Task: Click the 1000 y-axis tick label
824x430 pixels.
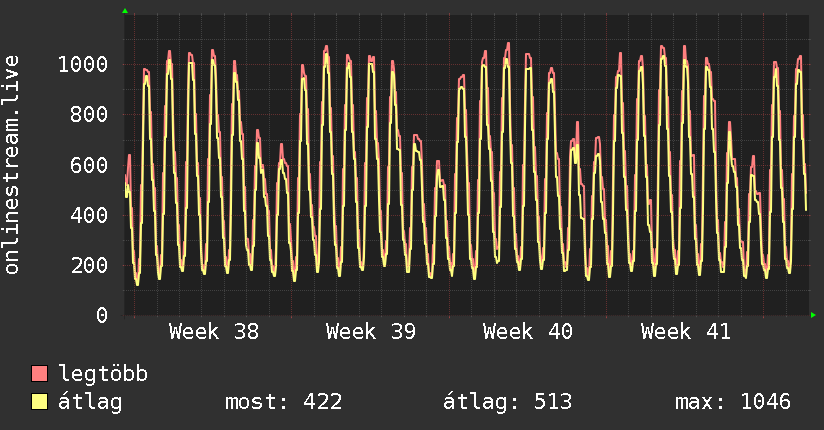Action: tap(83, 64)
